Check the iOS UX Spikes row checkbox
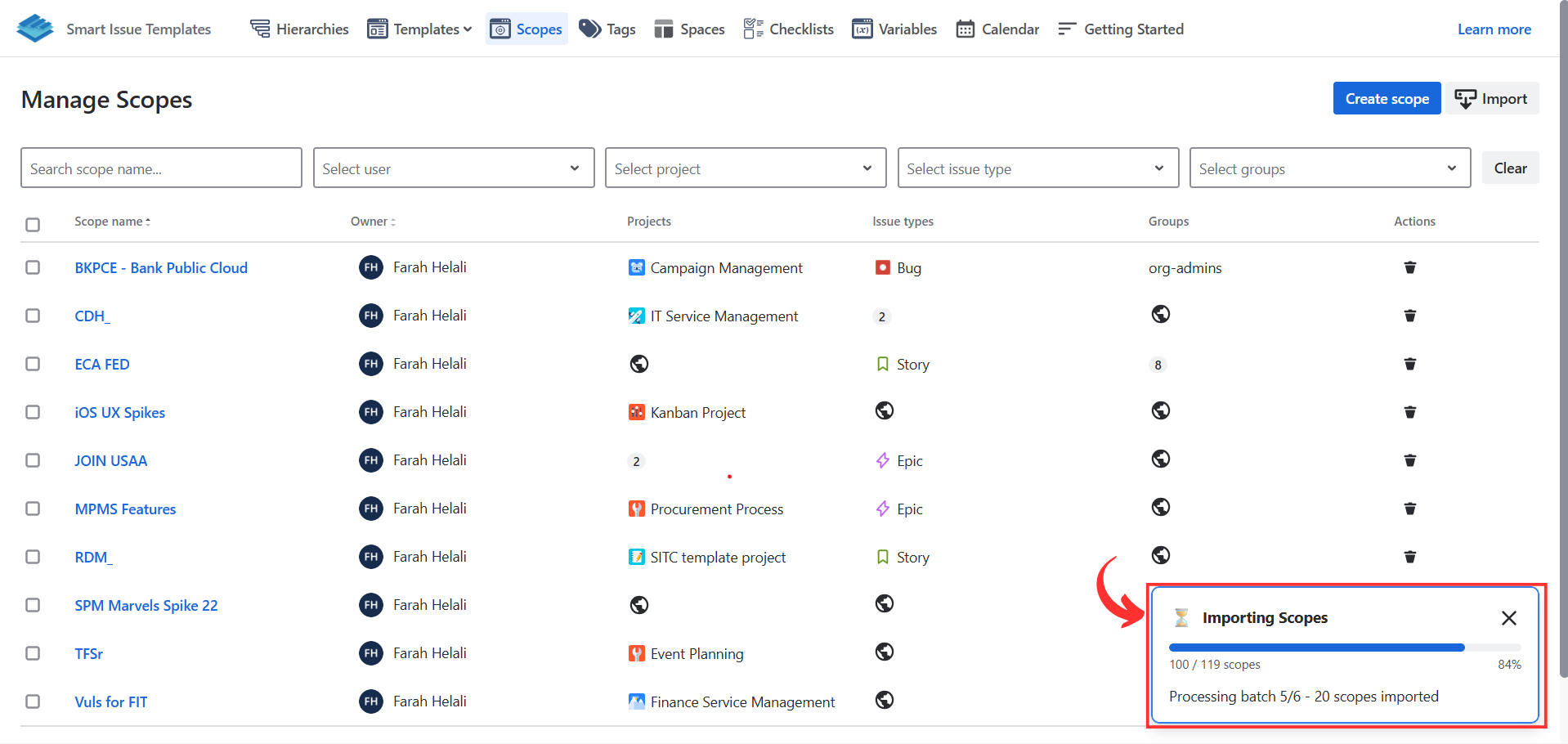1568x744 pixels. point(33,412)
